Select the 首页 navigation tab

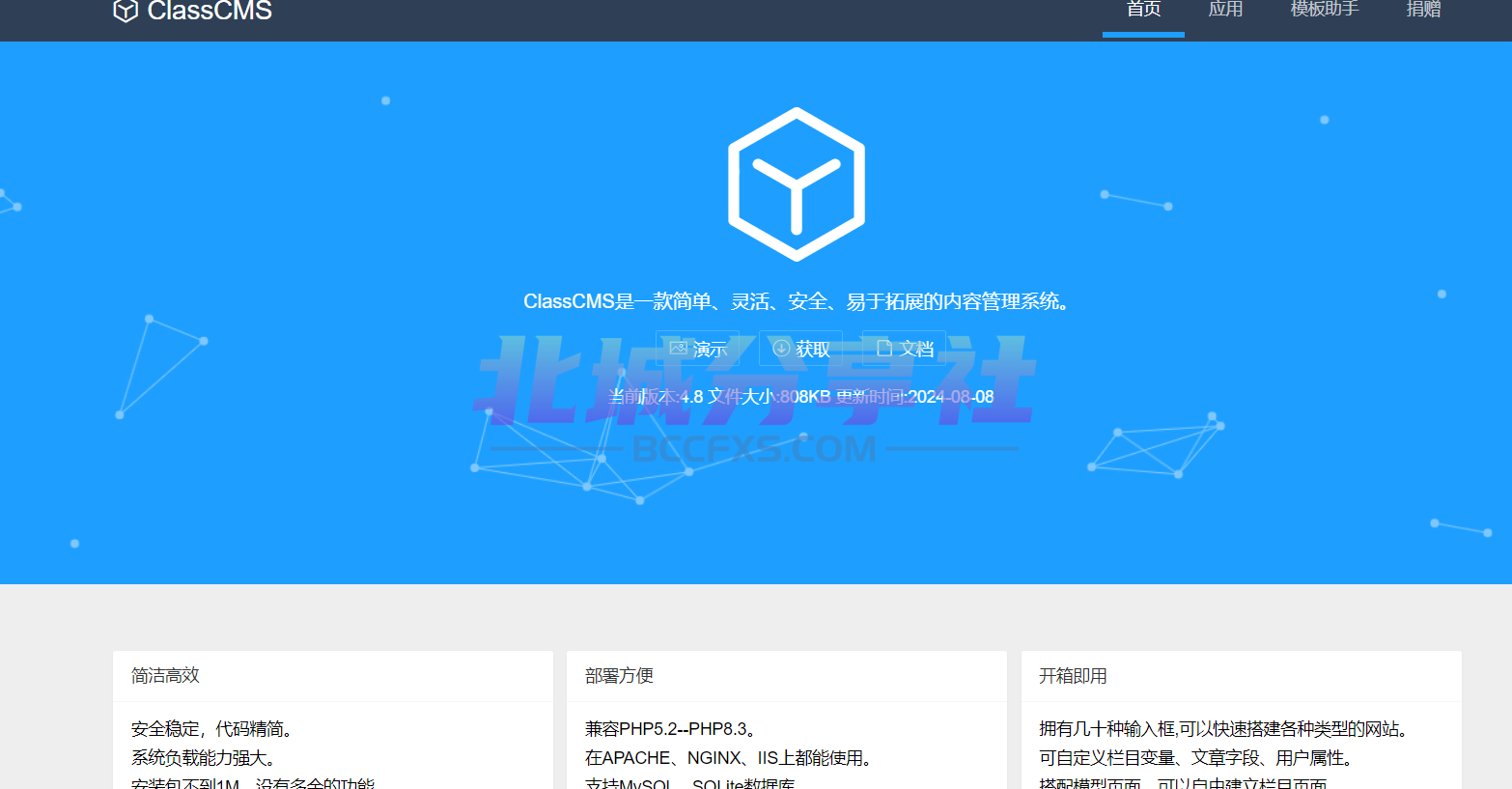click(1143, 10)
